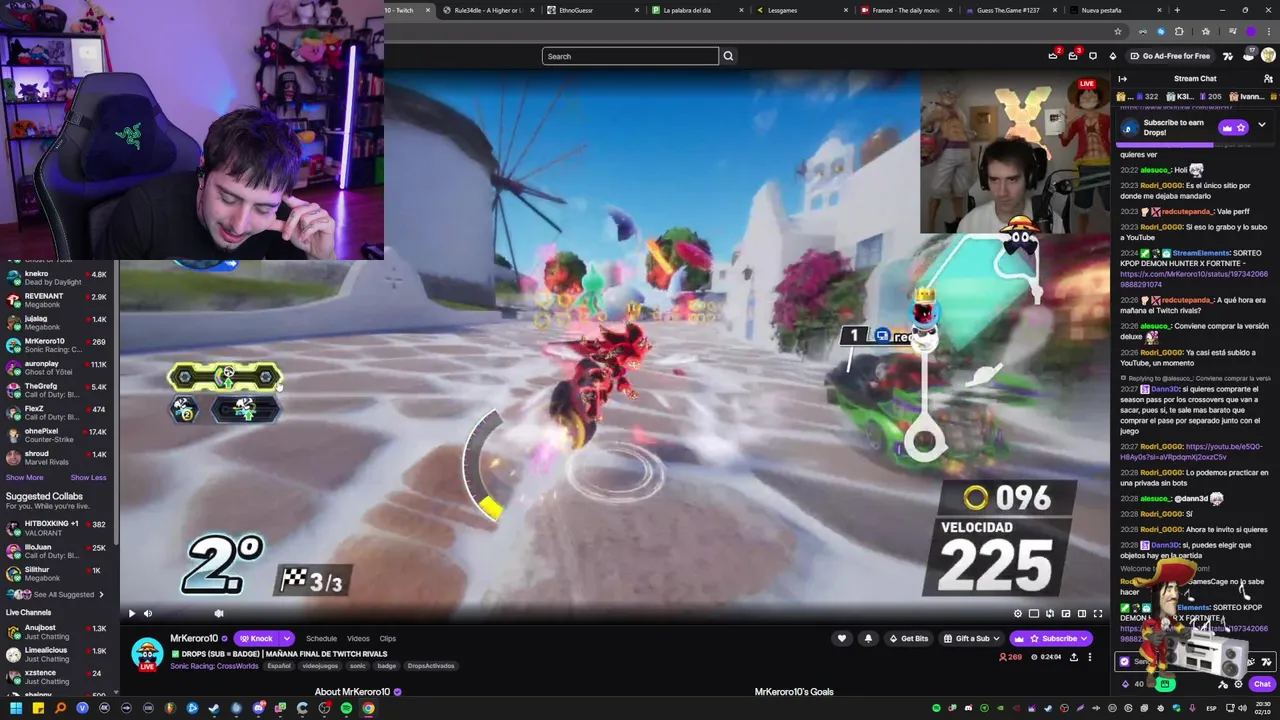Claim the green channel points chest
Screen dimensions: 1280x720
(x=1165, y=685)
